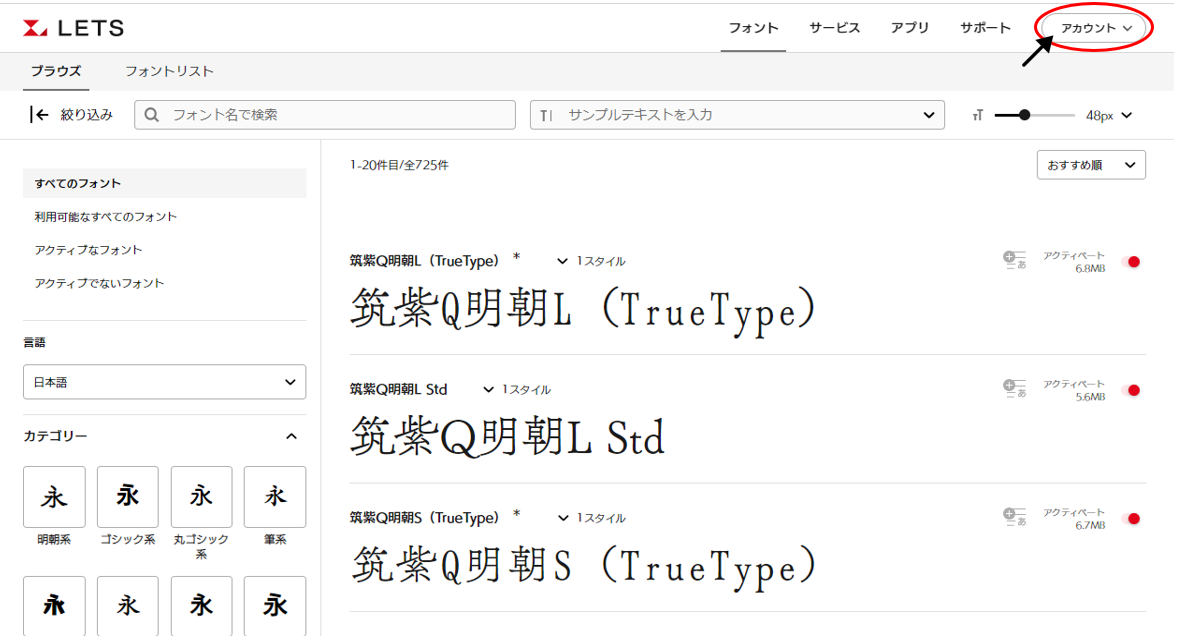Select the 明朝系 category tile
The height and width of the screenshot is (636, 1179).
click(54, 497)
